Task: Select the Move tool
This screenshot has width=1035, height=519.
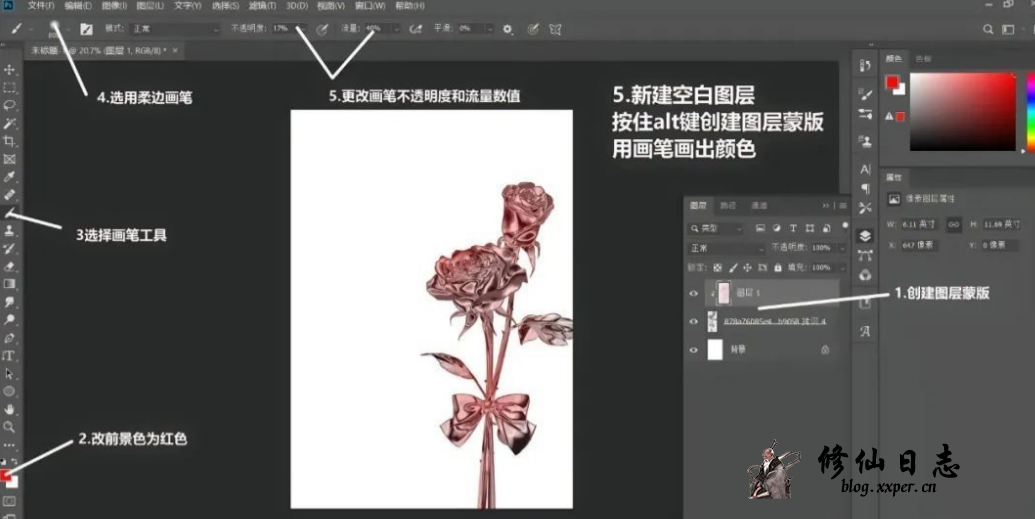Action: 10,70
